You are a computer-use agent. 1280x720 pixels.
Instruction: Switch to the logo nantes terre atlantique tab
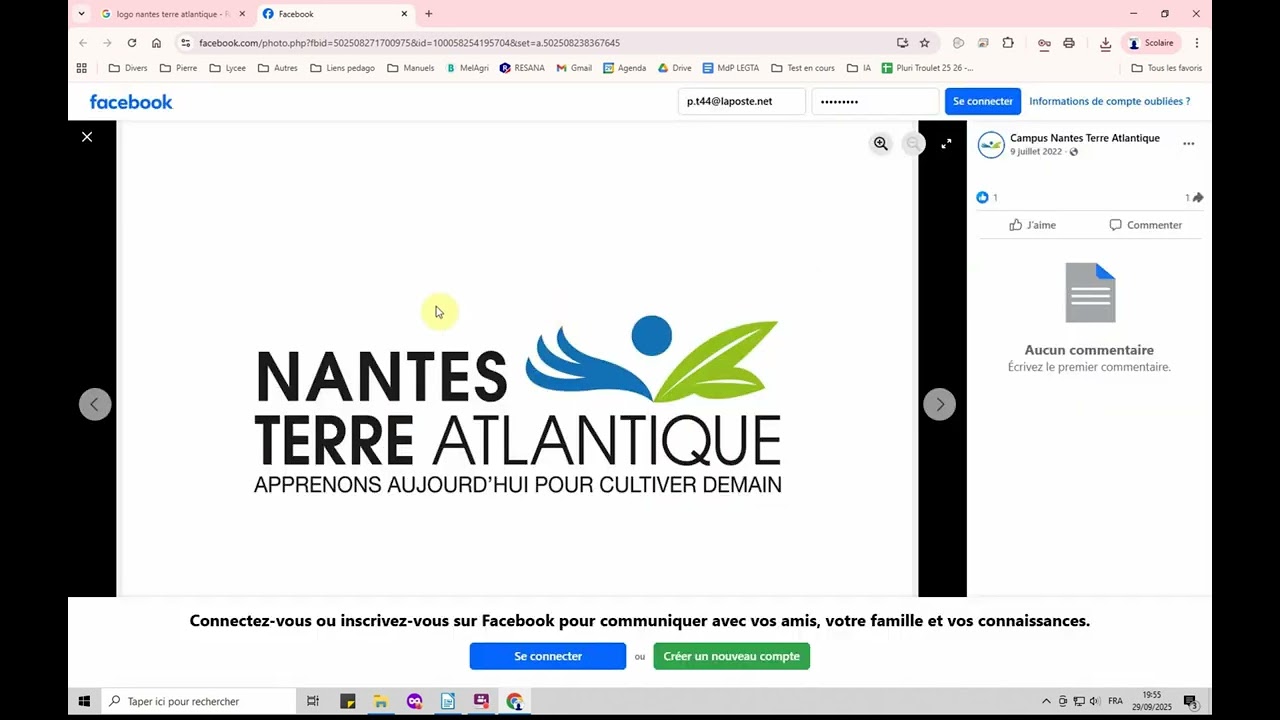[172, 14]
